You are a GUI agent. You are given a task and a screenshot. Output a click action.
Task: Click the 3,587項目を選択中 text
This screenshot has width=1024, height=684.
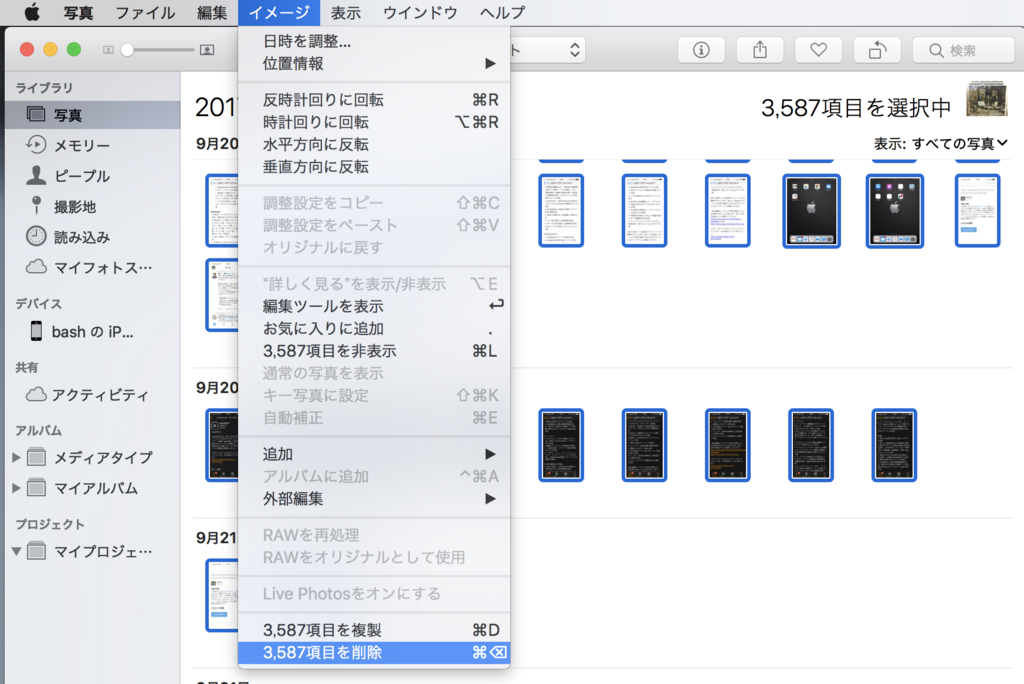coord(856,108)
